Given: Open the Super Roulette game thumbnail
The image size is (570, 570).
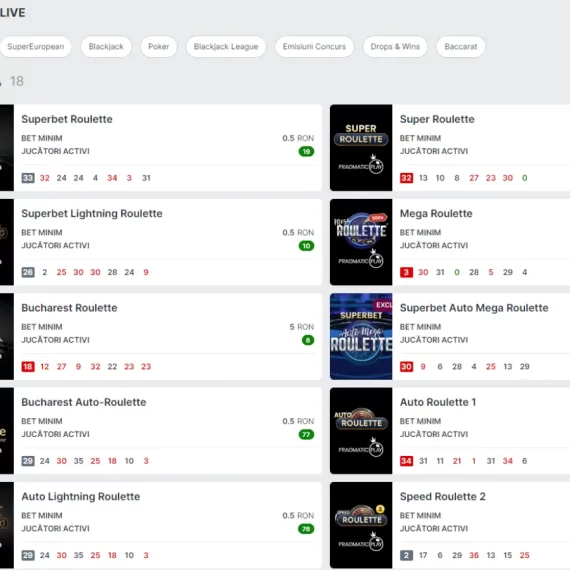Looking at the screenshot, I should click(x=361, y=148).
